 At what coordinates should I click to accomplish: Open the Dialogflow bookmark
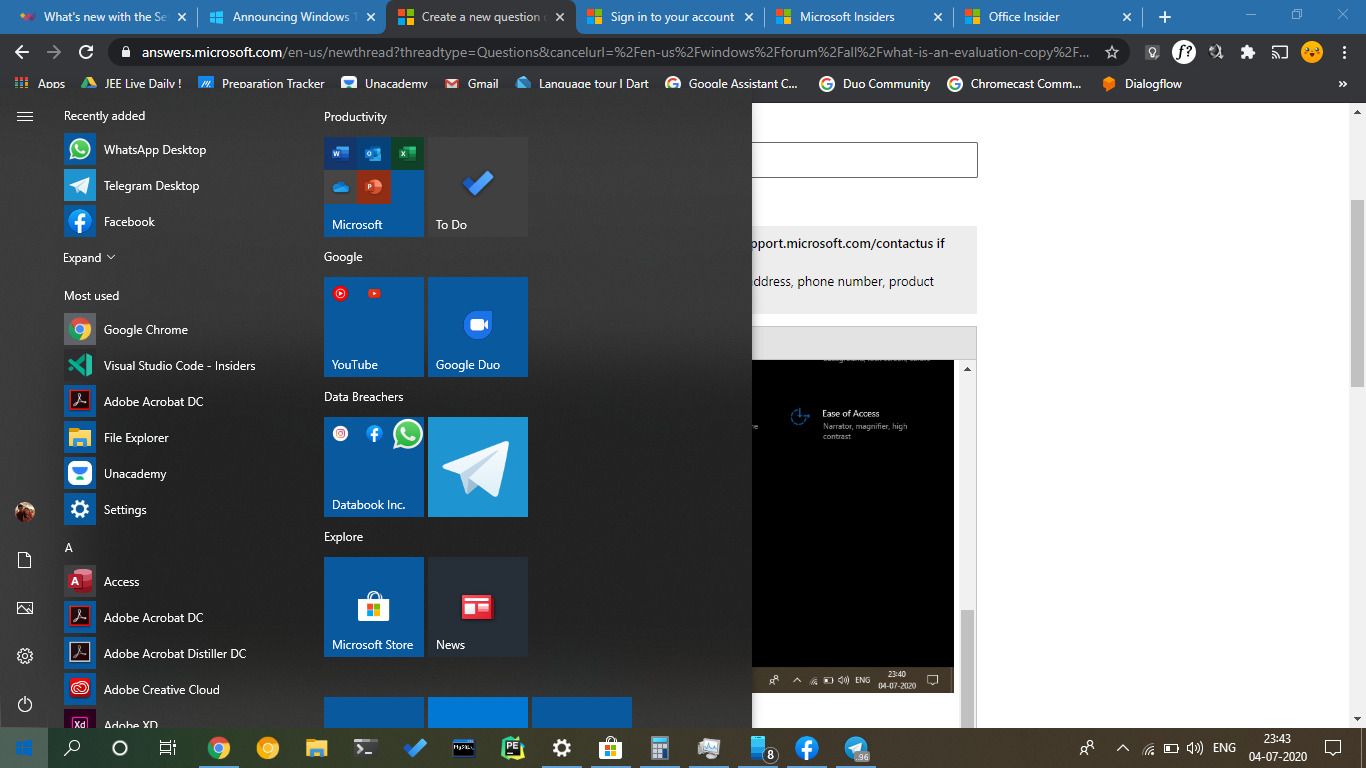click(x=1142, y=84)
